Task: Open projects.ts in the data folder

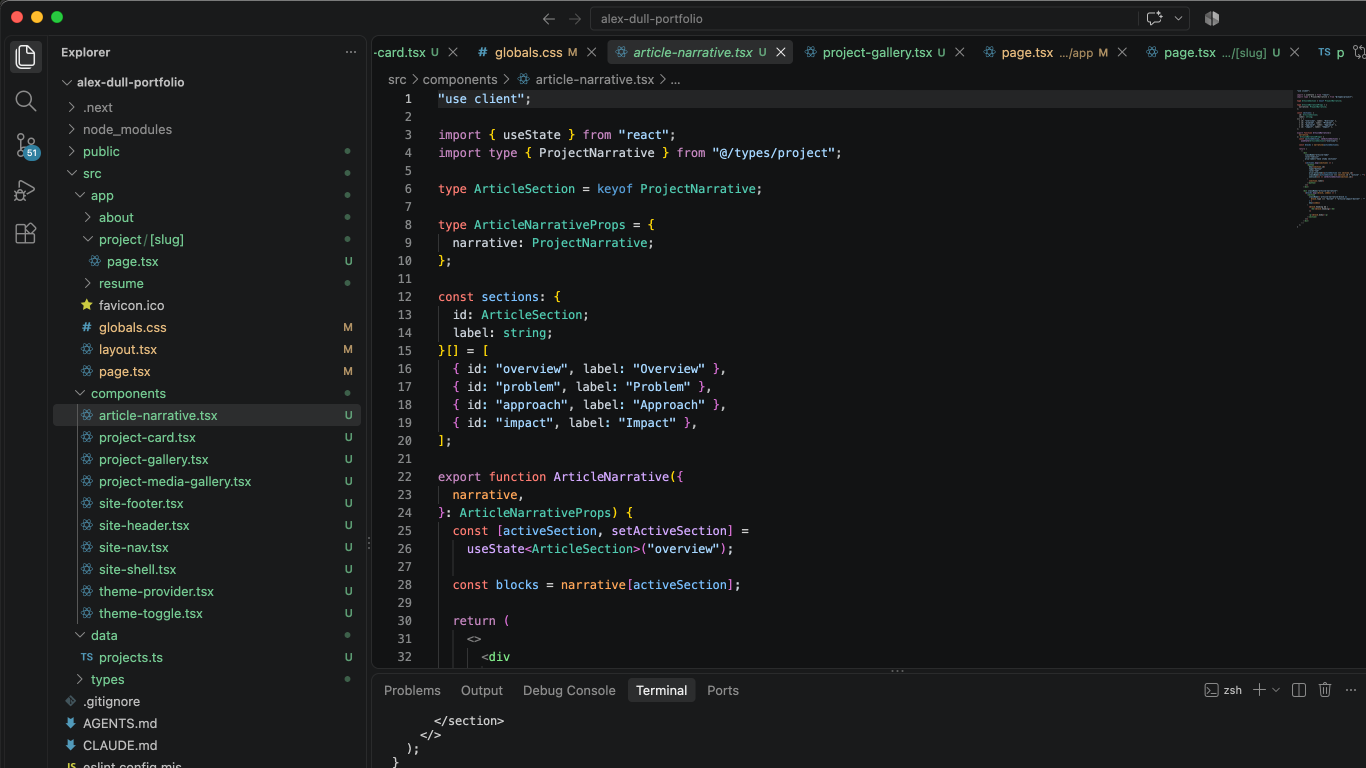Action: tap(131, 657)
